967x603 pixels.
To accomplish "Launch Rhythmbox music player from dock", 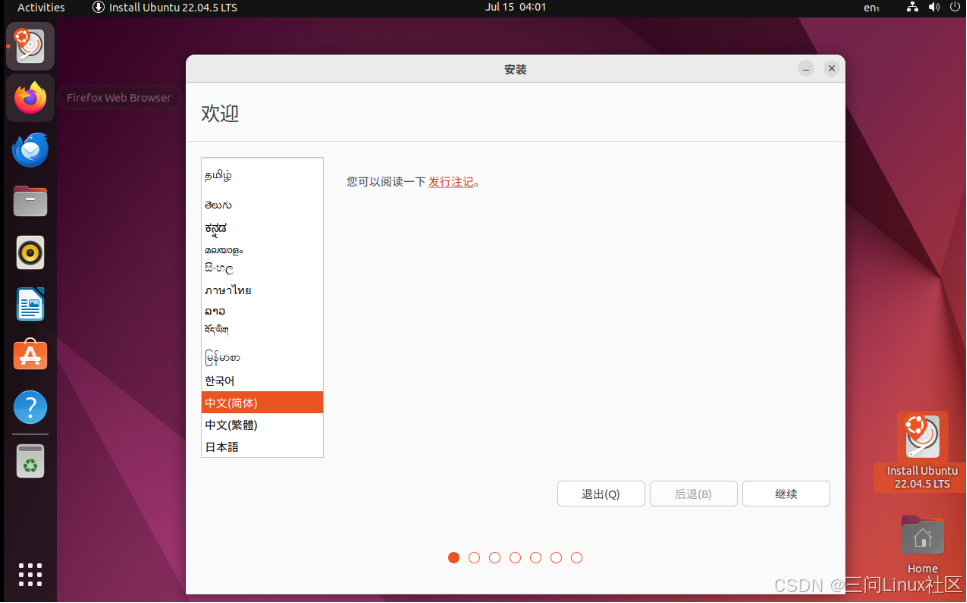I will point(30,253).
